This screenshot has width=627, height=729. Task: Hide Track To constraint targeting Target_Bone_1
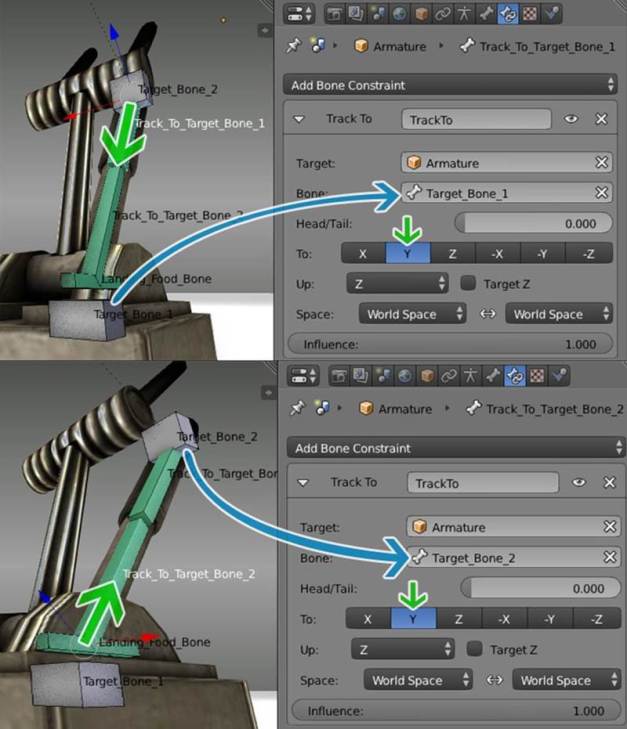point(571,119)
